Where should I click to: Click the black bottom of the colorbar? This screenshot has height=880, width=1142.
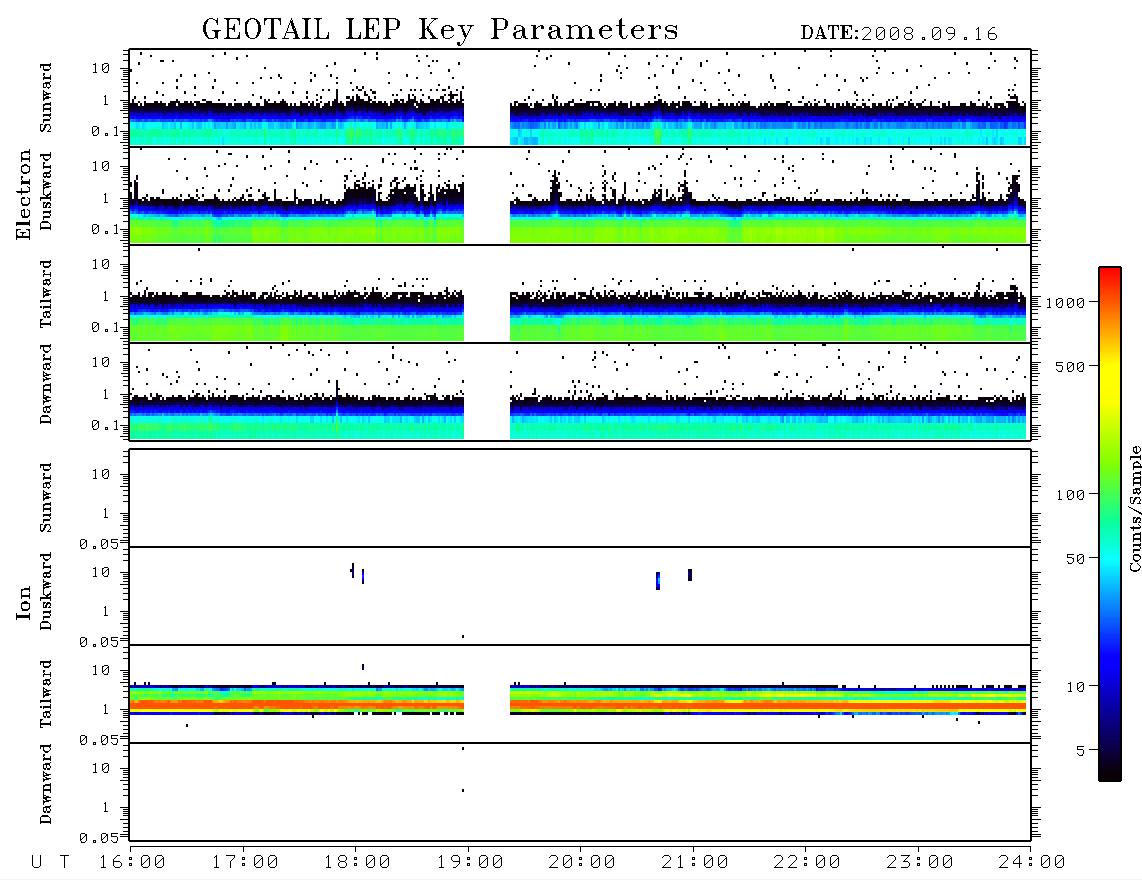[x=1110, y=772]
